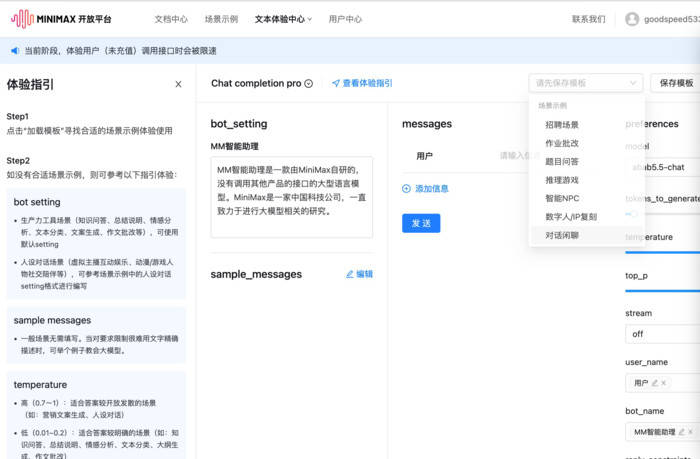Adjust the temperature slider
This screenshot has height=459, width=700.
[662, 253]
